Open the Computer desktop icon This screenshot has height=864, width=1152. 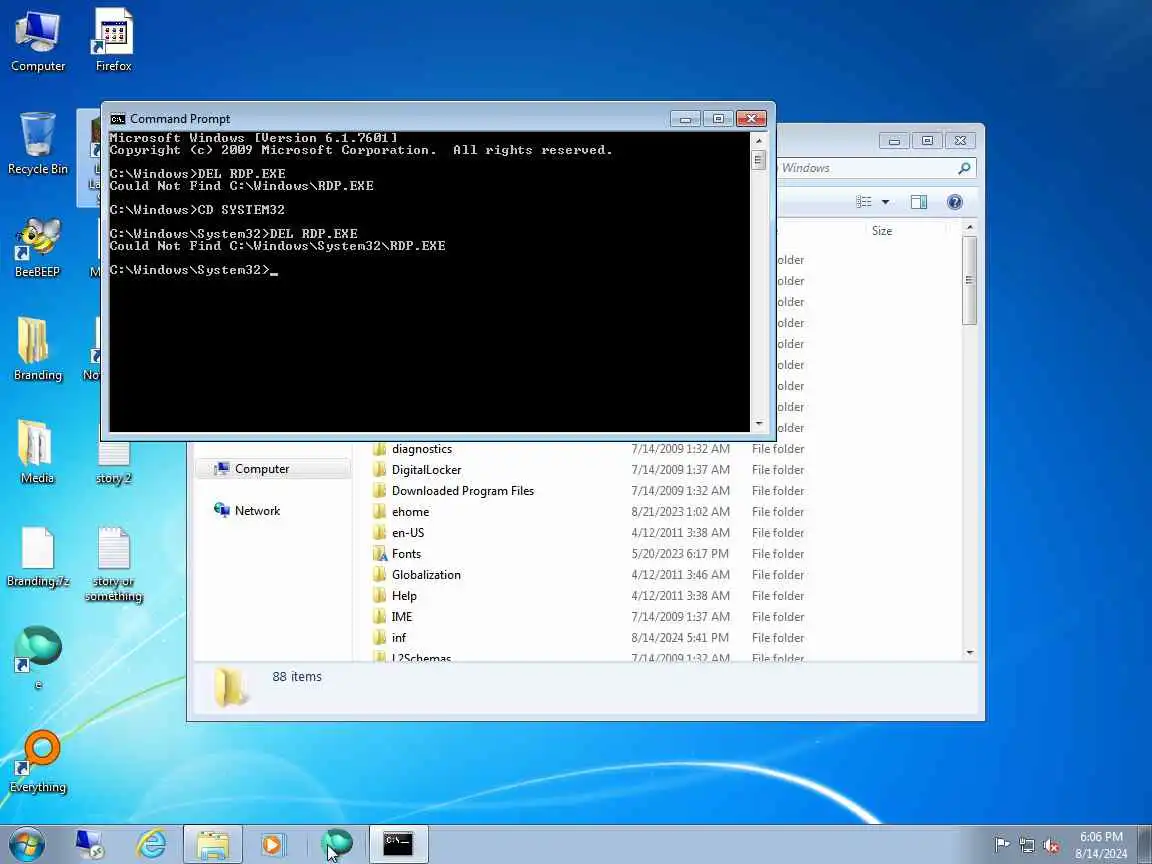(x=37, y=40)
